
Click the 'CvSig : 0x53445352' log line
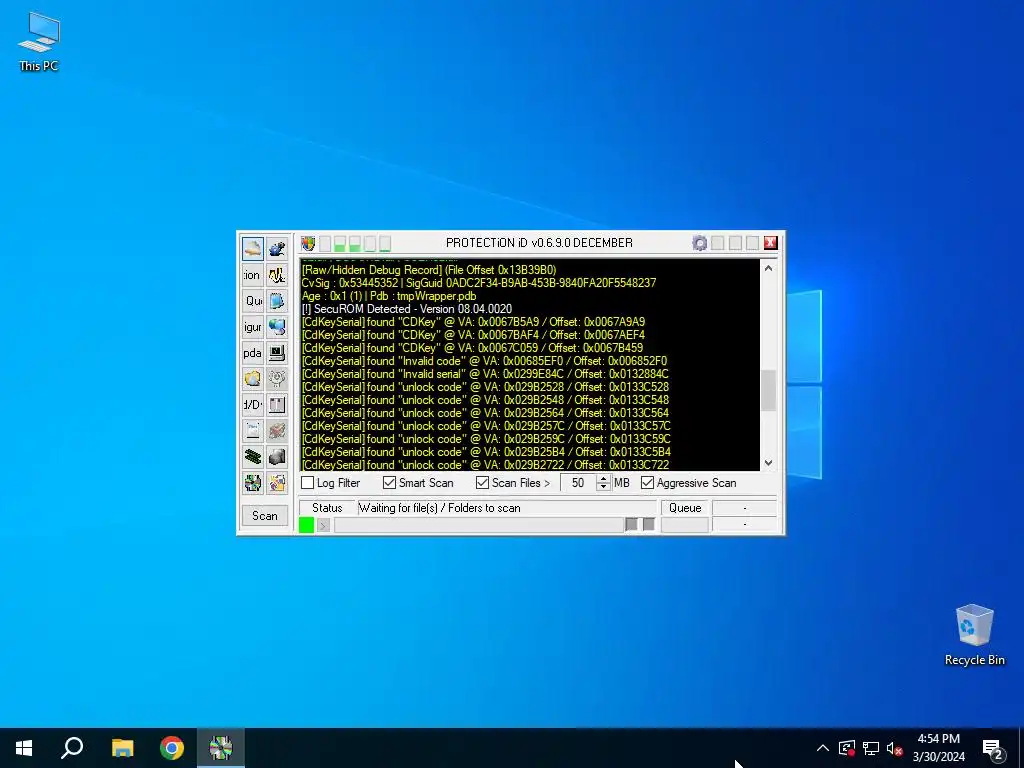[479, 283]
